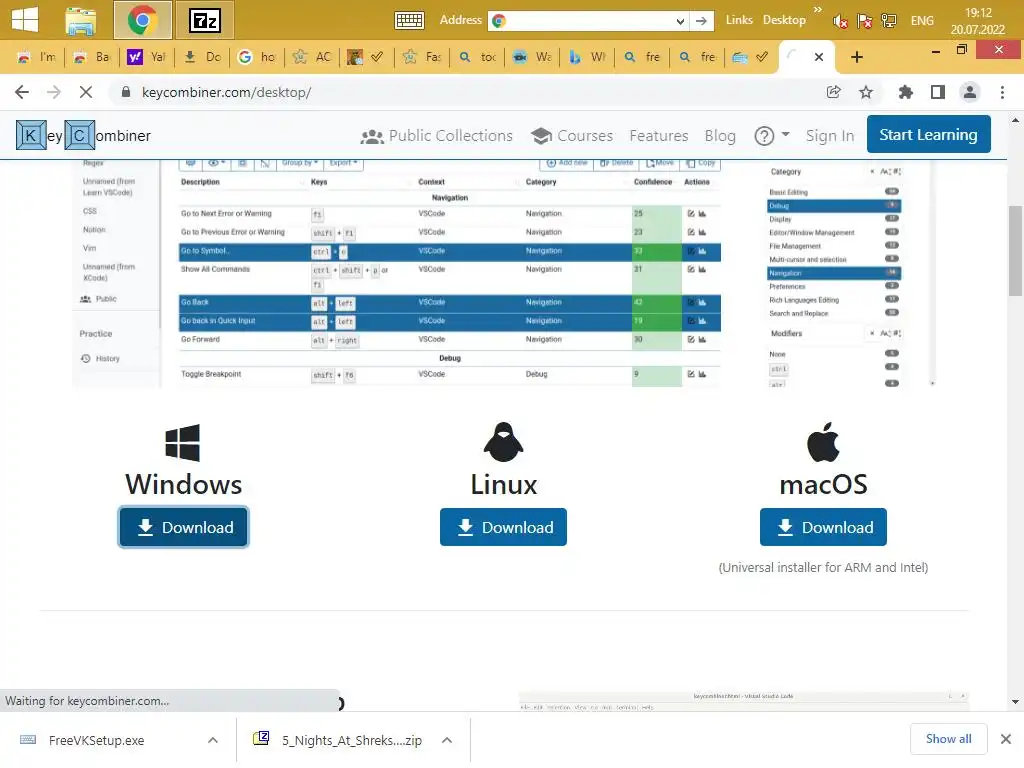Image resolution: width=1024 pixels, height=768 pixels.
Task: Toggle the Chrome side panel
Action: tap(938, 92)
